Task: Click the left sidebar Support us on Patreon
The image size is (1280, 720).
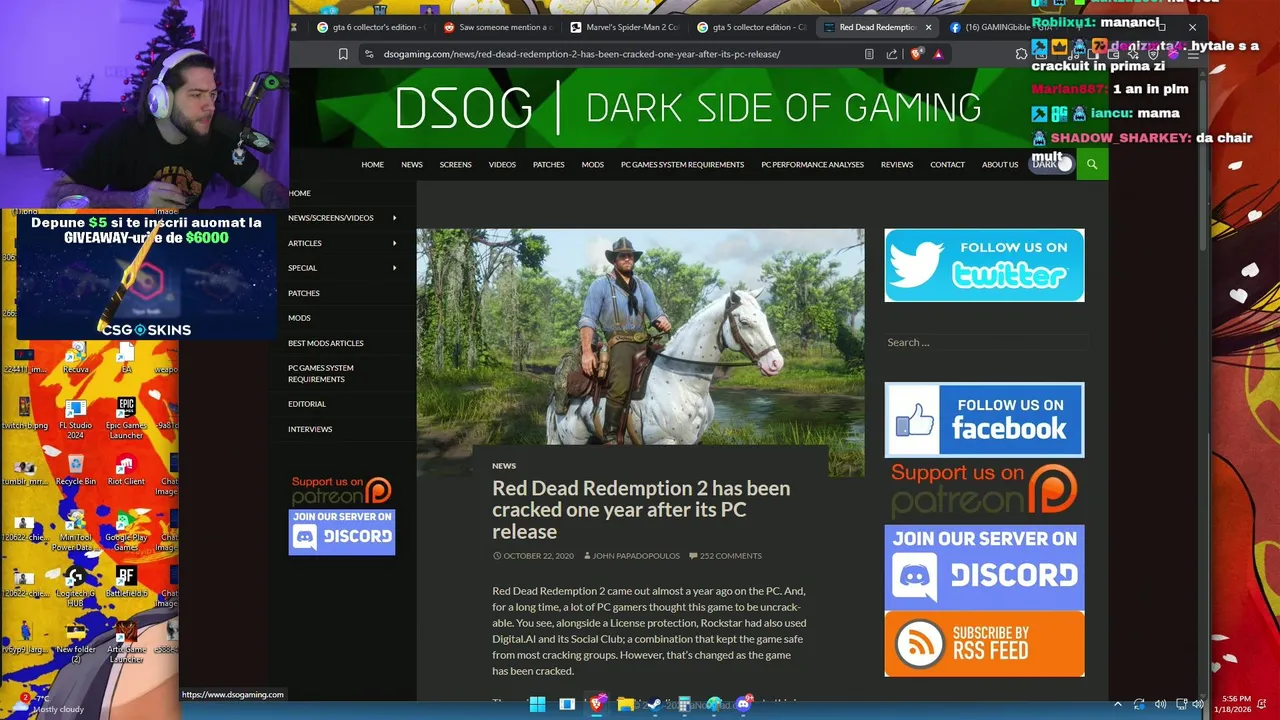Action: click(341, 490)
